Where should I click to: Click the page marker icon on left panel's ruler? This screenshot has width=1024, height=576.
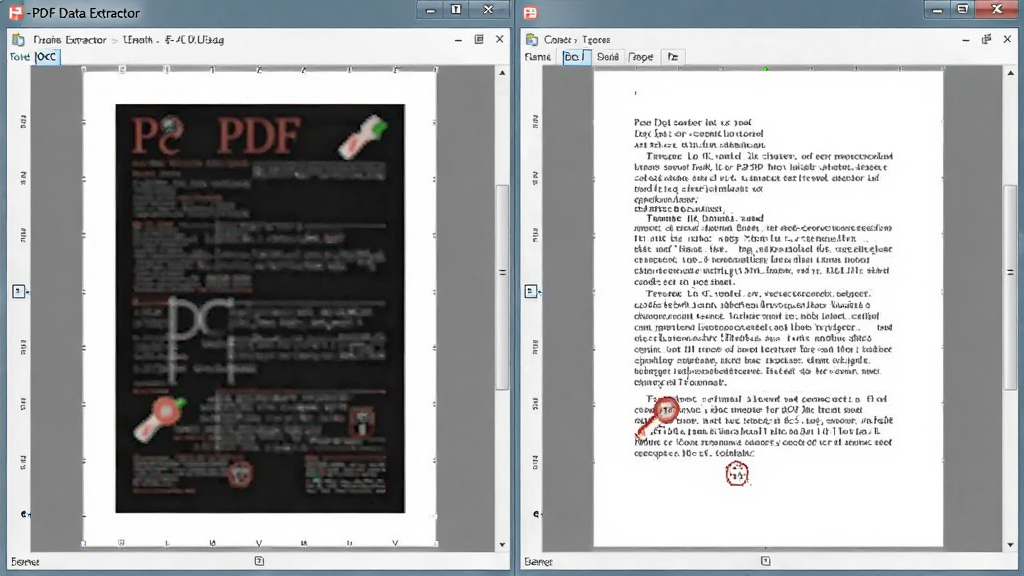click(x=19, y=291)
